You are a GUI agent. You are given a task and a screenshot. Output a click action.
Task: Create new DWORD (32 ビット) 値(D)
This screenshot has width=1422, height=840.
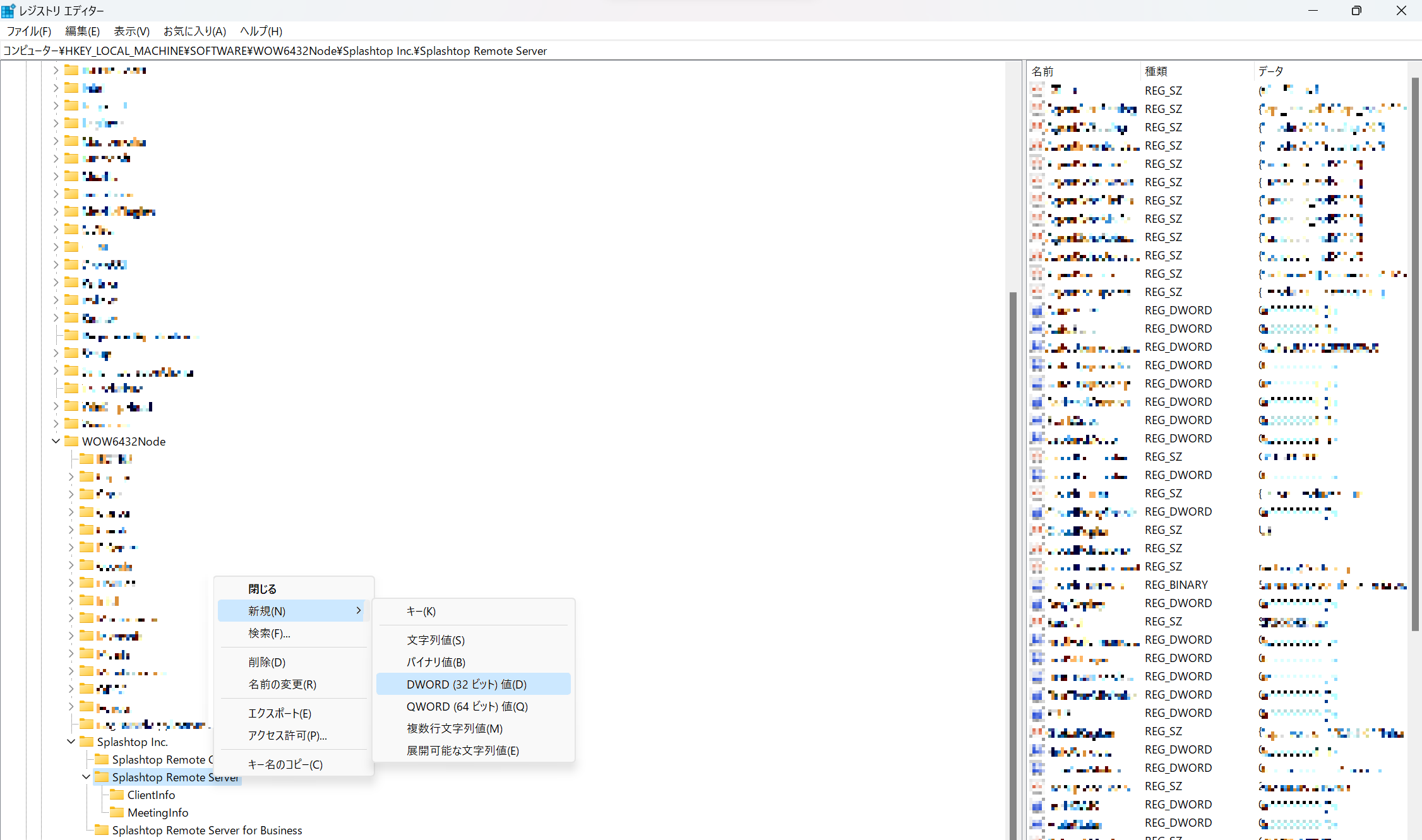tap(474, 684)
